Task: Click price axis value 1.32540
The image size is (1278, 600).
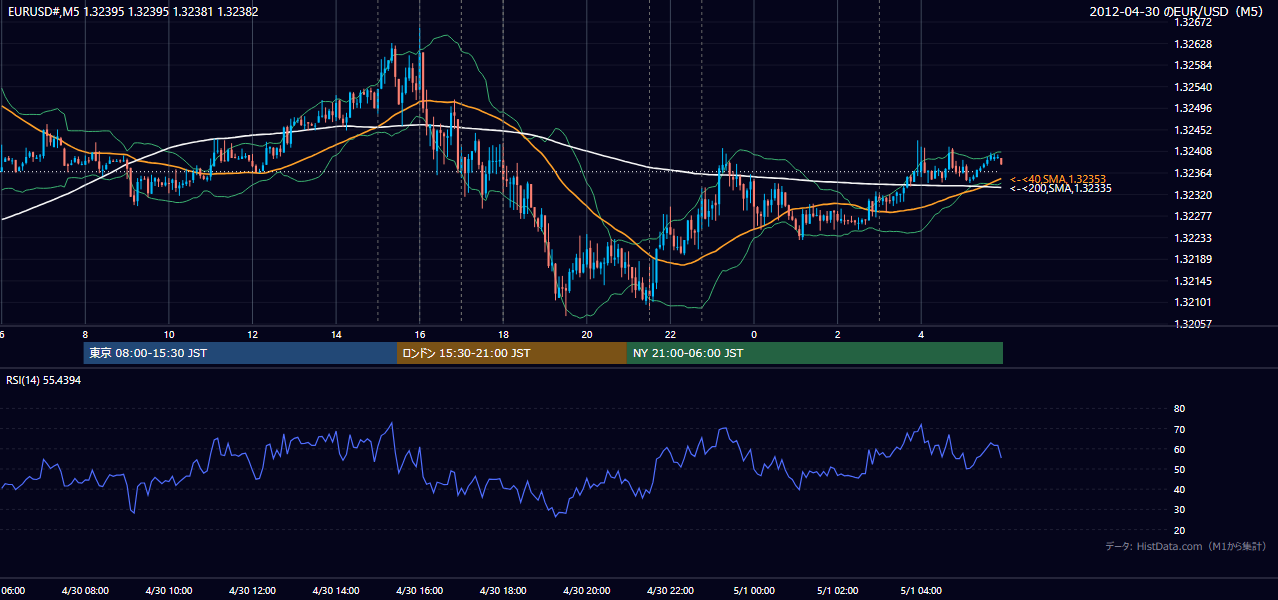Action: [x=1192, y=87]
